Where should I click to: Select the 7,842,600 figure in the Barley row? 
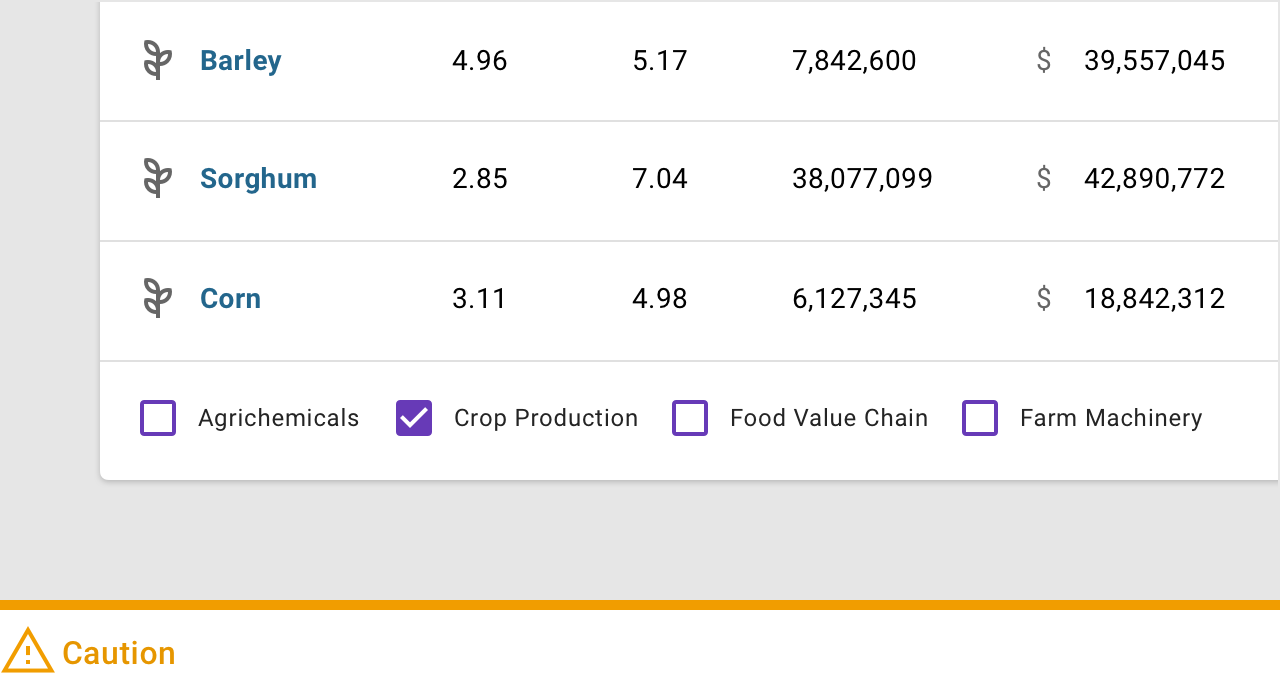pyautogui.click(x=854, y=61)
